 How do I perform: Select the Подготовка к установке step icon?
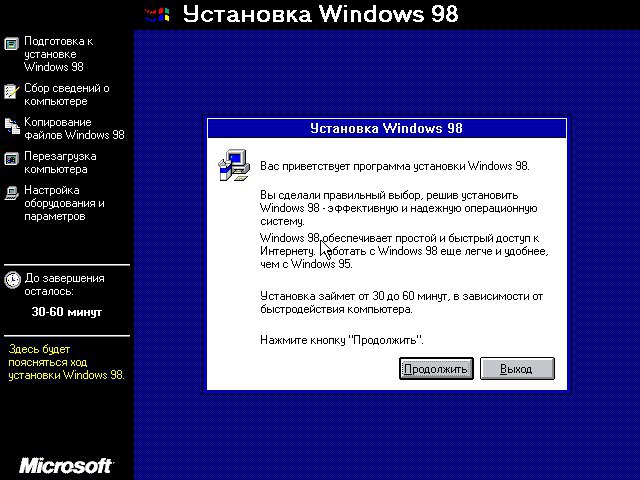point(11,43)
